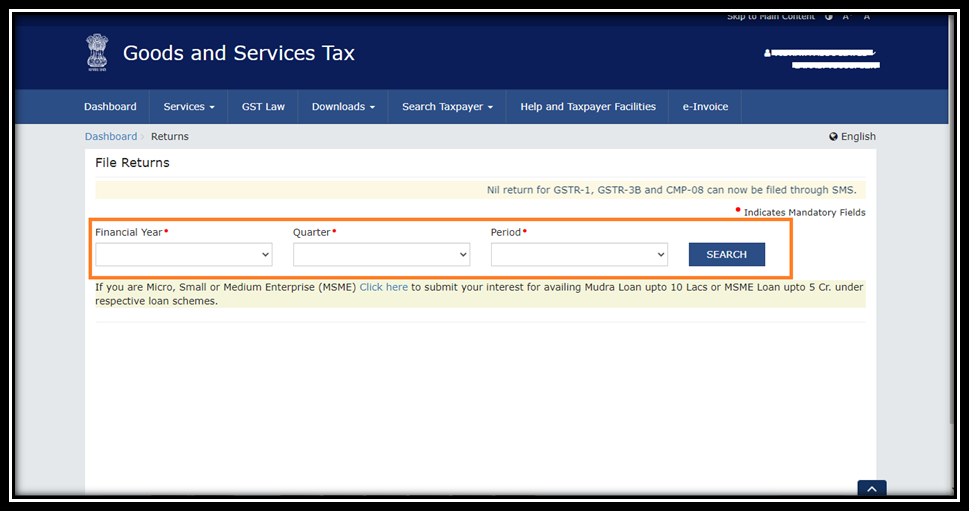Expand the Services menu
This screenshot has width=969, height=511.
point(188,107)
